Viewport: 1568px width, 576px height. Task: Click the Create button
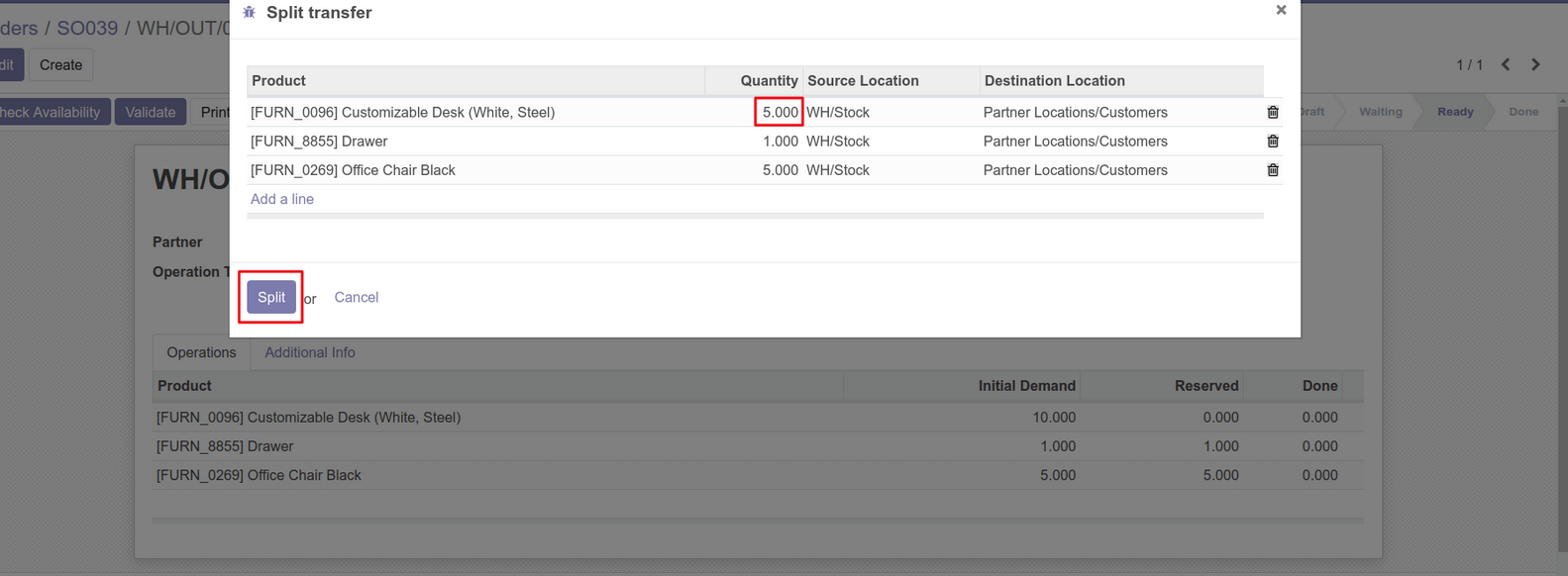pyautogui.click(x=60, y=65)
